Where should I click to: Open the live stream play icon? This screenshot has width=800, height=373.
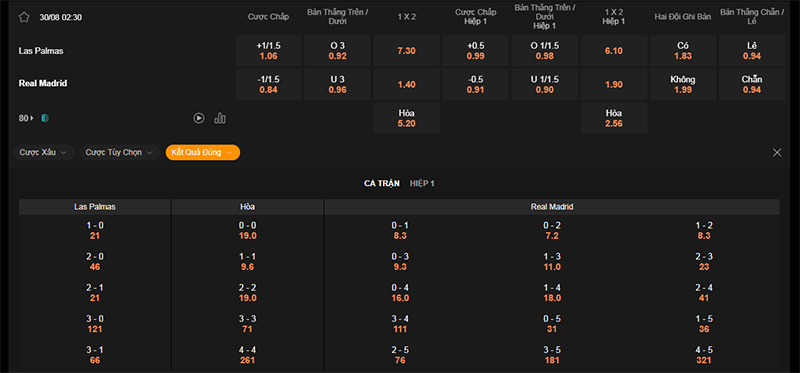pos(199,118)
